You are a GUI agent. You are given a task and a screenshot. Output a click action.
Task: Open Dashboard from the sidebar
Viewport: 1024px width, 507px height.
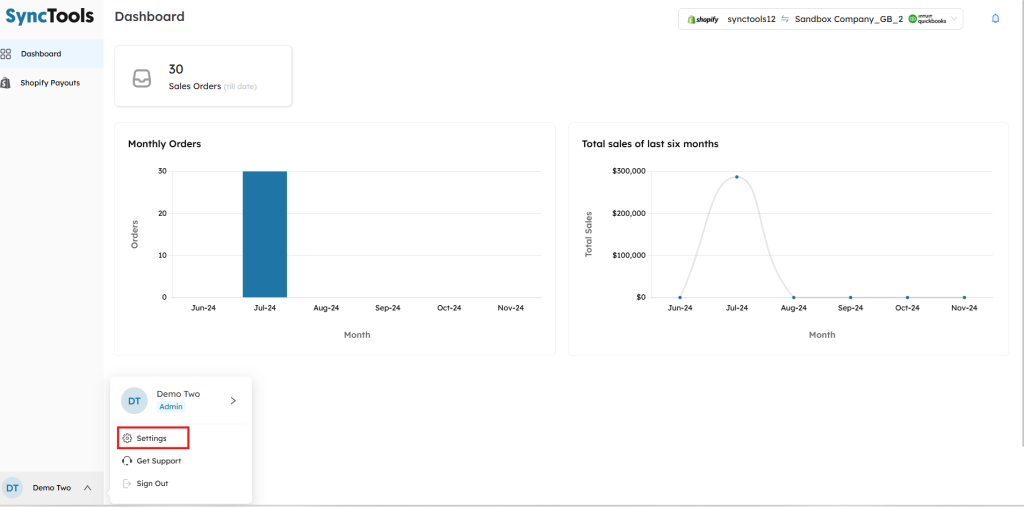(41, 54)
